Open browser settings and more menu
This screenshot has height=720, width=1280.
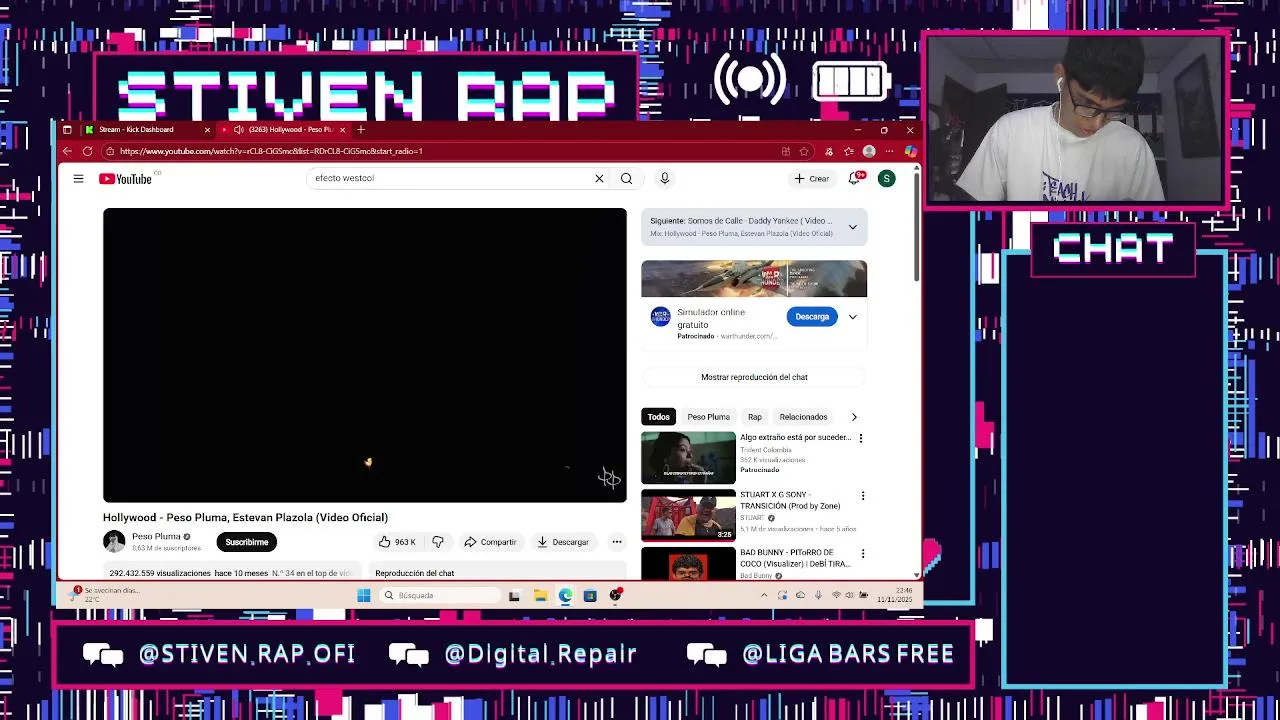tap(889, 151)
